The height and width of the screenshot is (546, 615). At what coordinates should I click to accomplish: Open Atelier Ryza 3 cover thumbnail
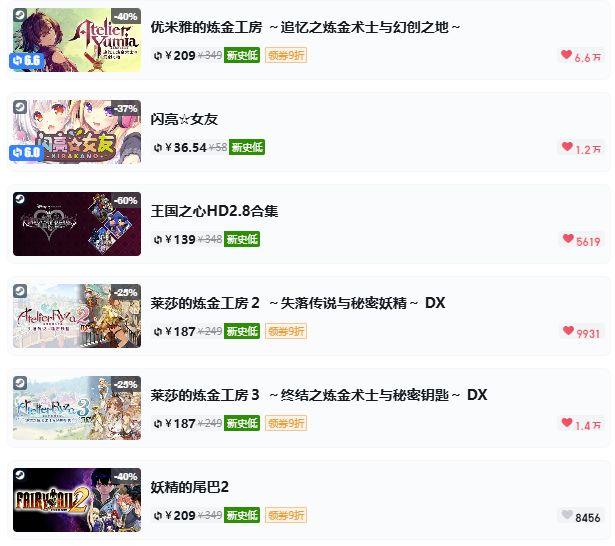coord(77,408)
